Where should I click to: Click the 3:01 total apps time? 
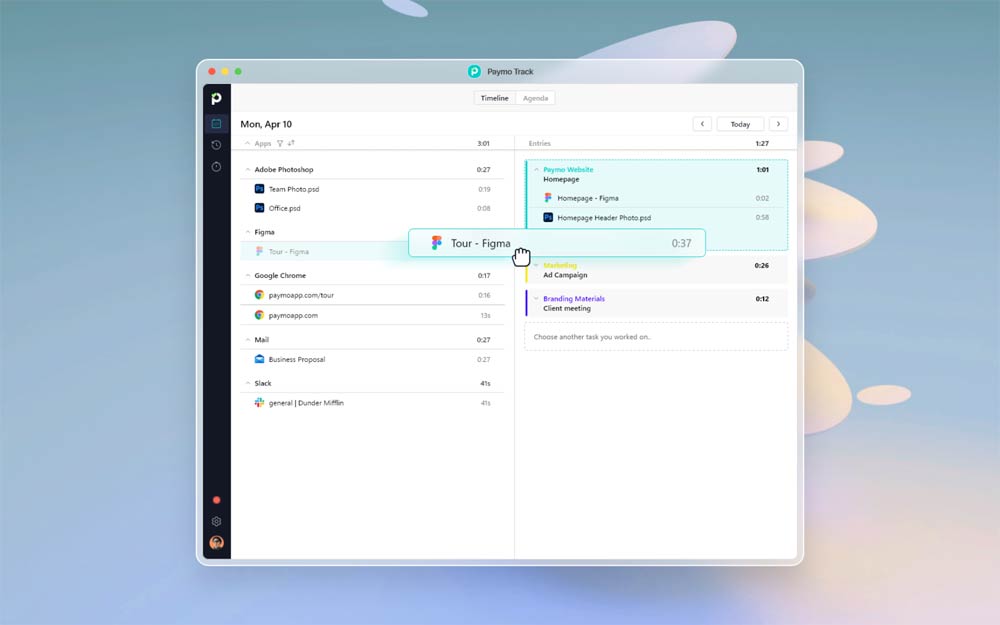pos(483,143)
